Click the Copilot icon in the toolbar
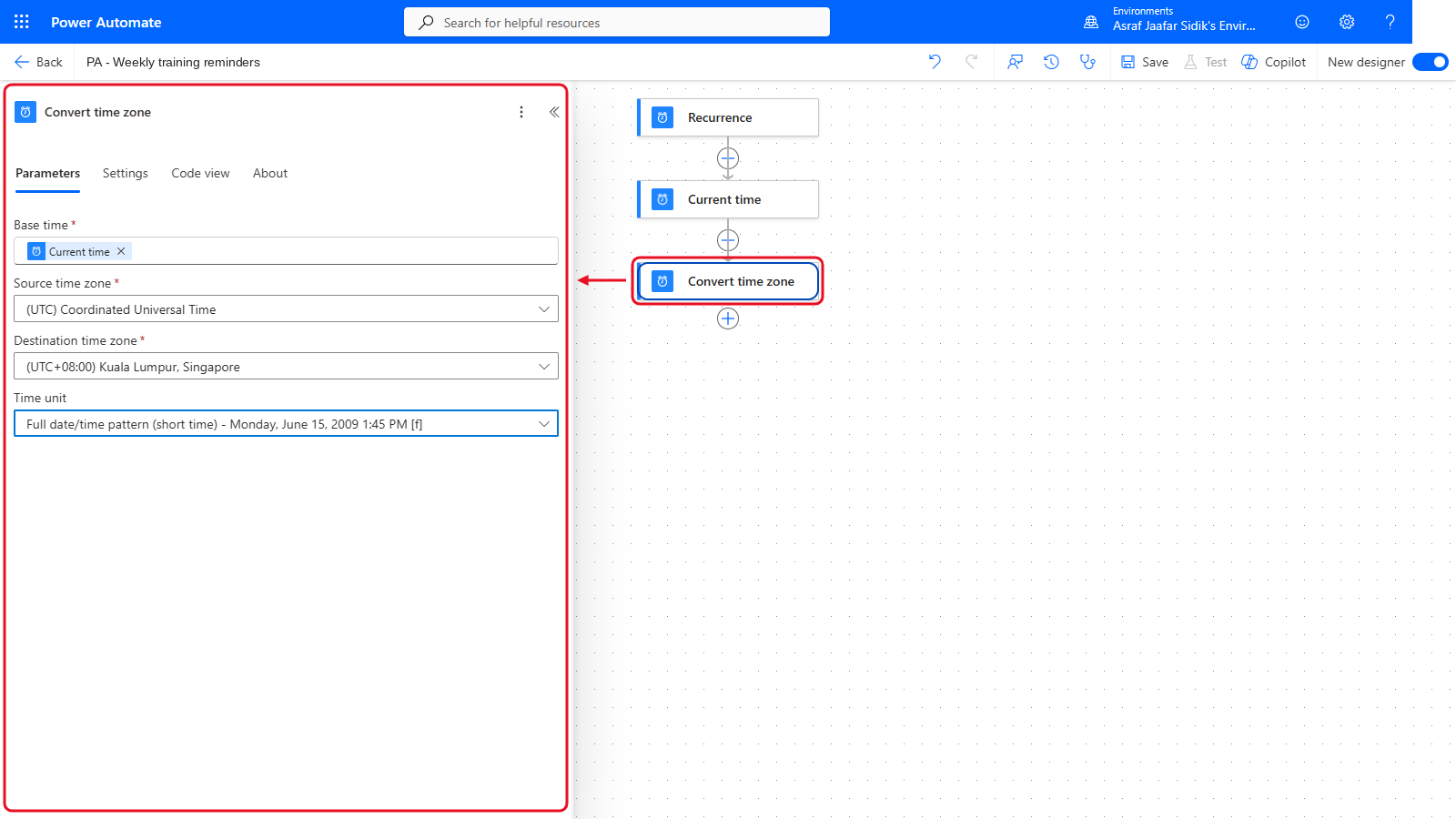 click(x=1249, y=62)
